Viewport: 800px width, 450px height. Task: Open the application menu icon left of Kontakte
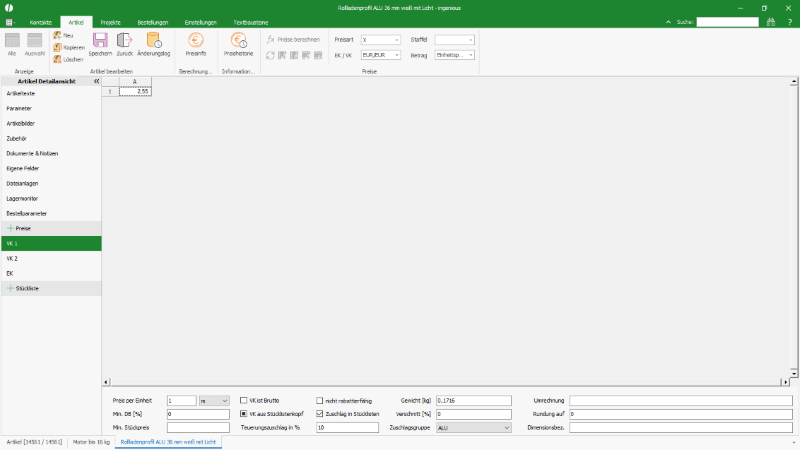tap(10, 22)
